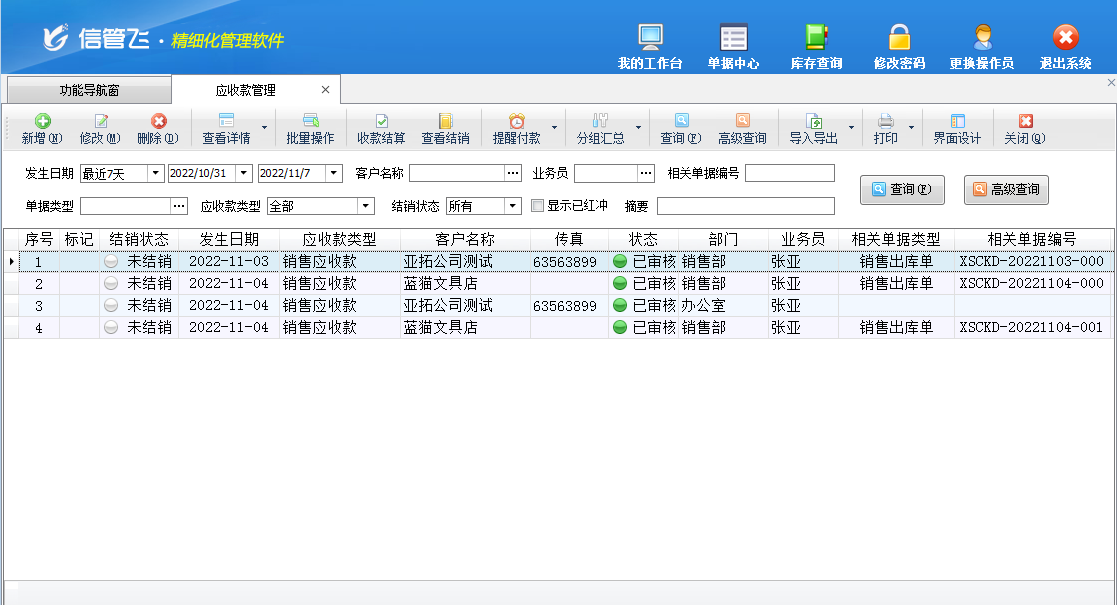This screenshot has height=605, width=1117.
Task: Switch to the 功能导航窗 tab
Action: point(88,90)
